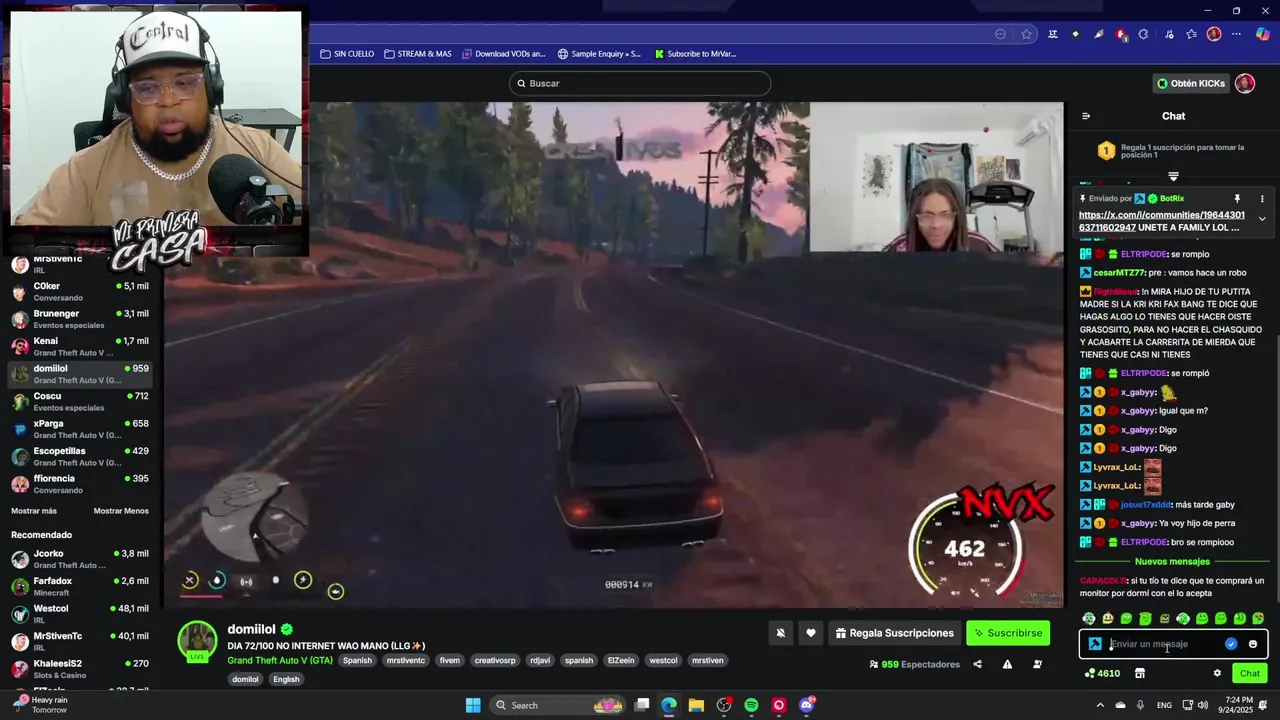Open the channel points store icon

(1139, 673)
